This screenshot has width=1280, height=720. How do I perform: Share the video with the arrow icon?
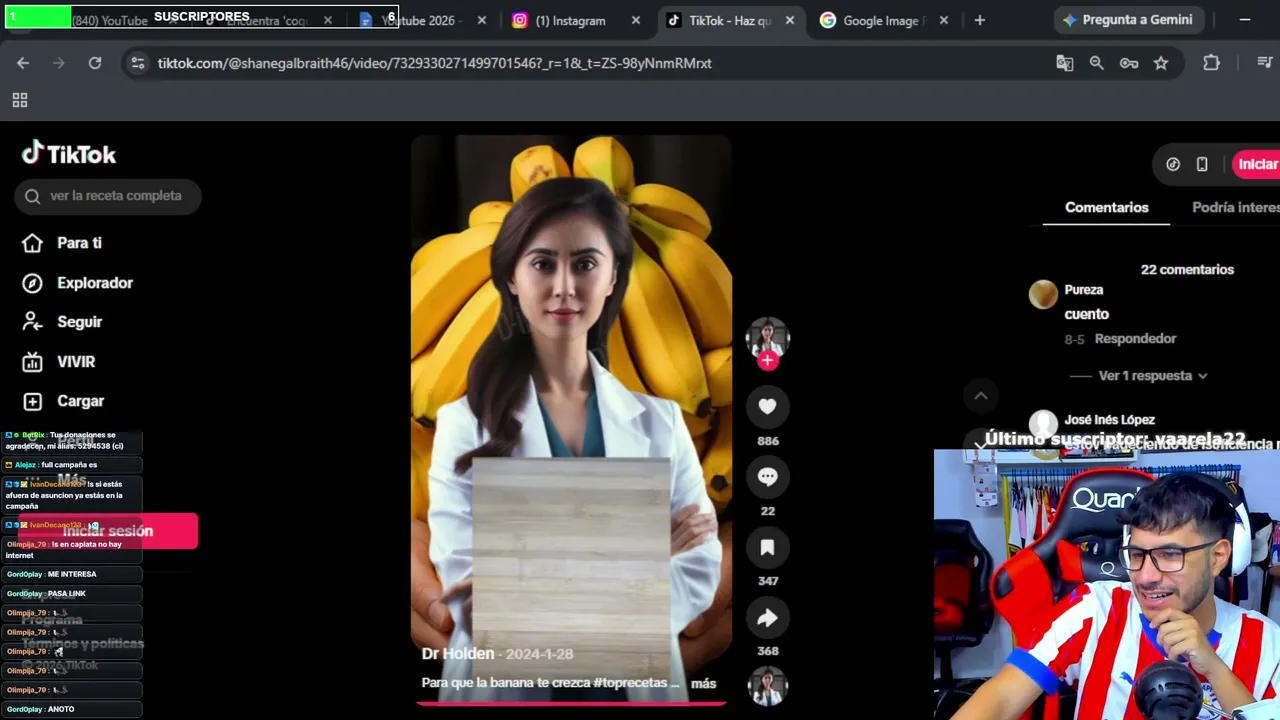click(767, 618)
